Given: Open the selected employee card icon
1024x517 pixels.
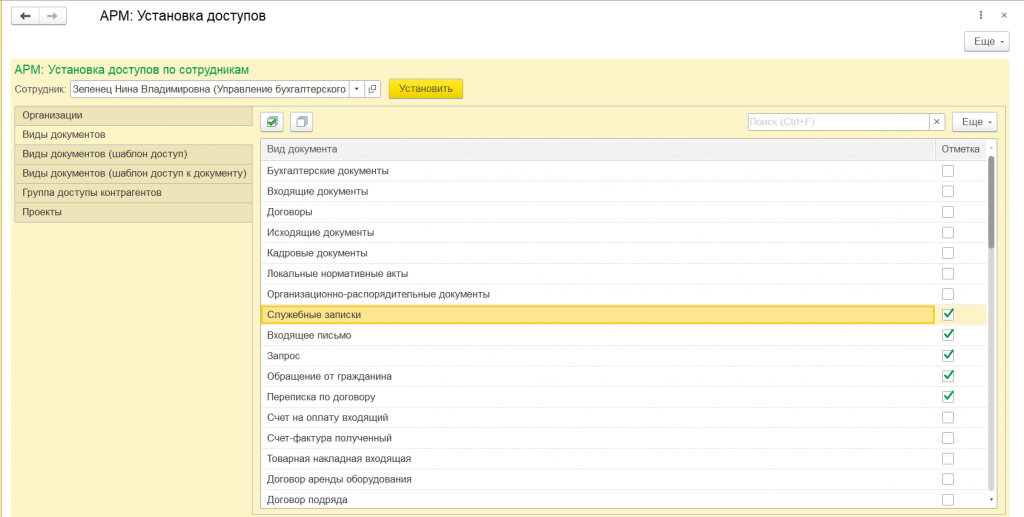Looking at the screenshot, I should click(372, 89).
